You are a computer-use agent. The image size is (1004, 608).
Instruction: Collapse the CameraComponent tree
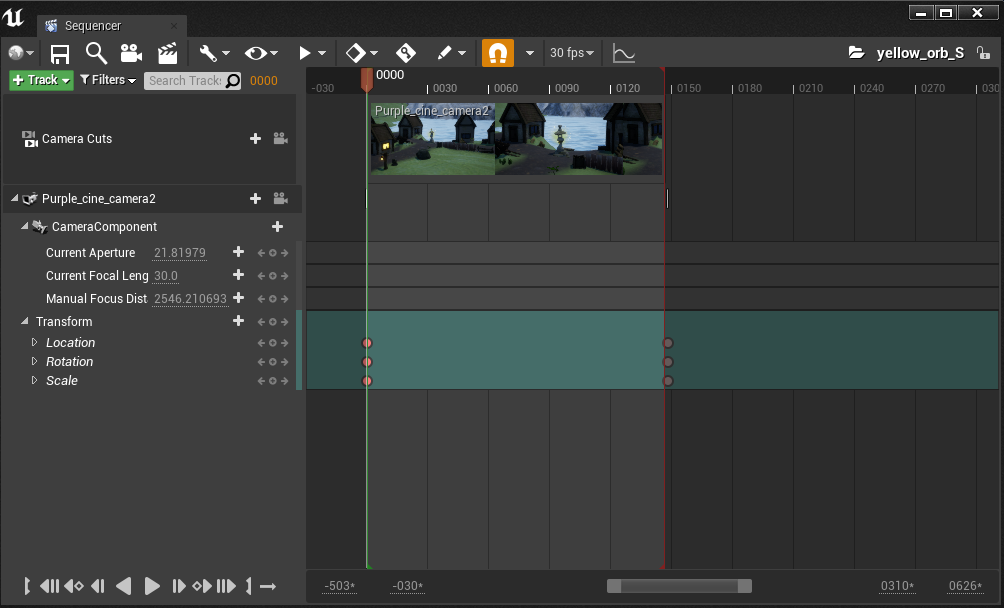pos(26,227)
